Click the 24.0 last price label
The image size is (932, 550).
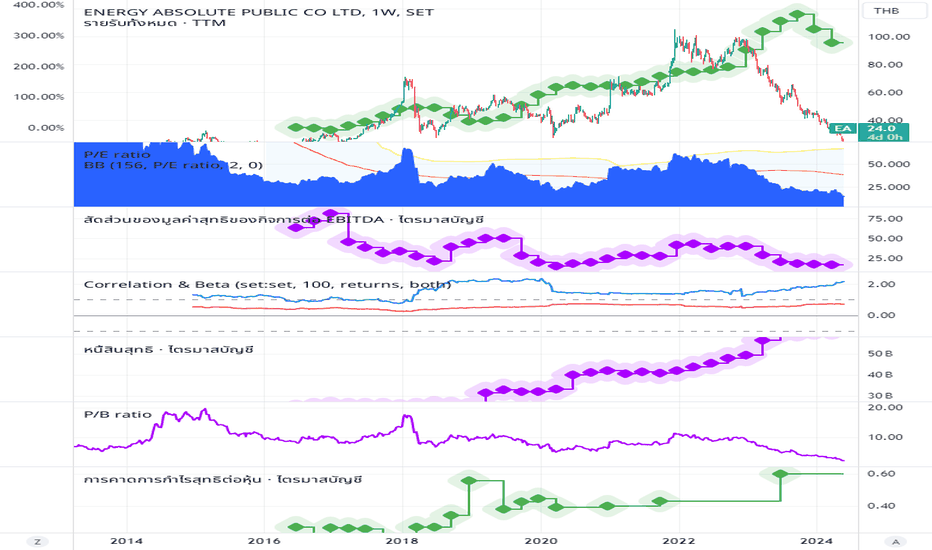881,128
